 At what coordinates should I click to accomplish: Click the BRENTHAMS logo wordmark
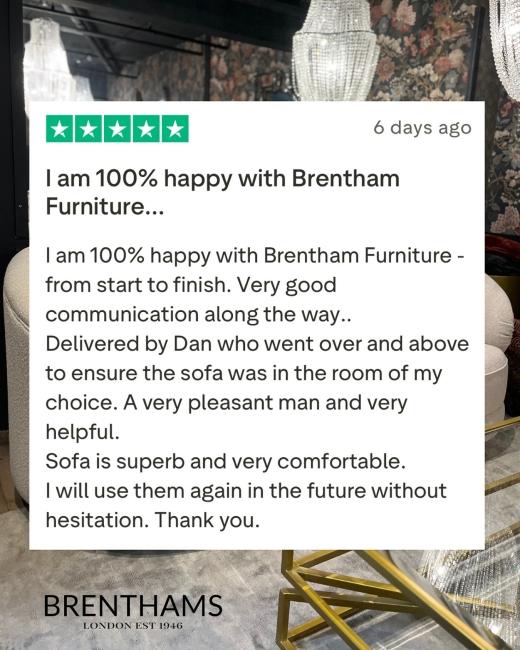coord(133,606)
